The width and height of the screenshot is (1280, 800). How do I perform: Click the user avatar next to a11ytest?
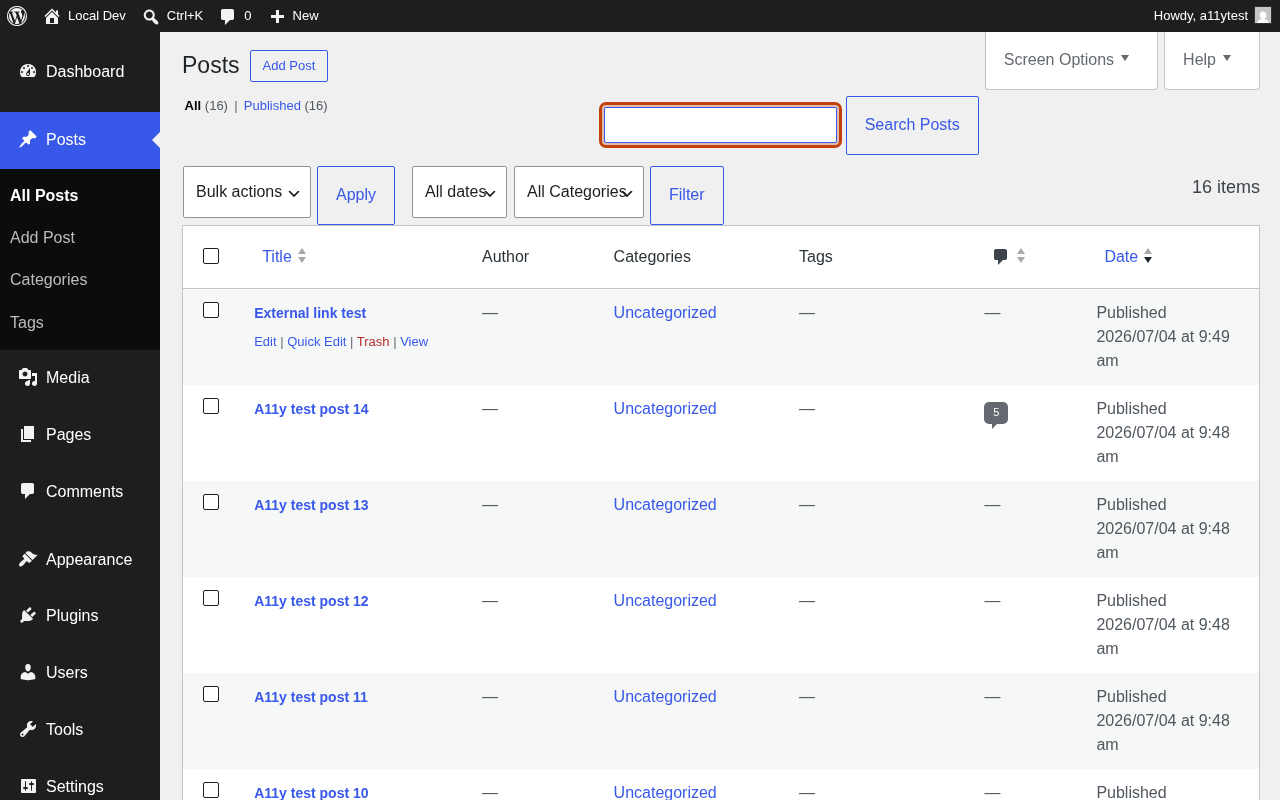tap(1263, 15)
